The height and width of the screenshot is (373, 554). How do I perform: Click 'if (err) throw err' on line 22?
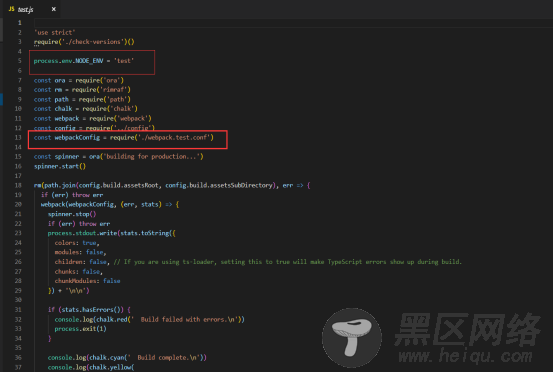pyautogui.click(x=79, y=224)
